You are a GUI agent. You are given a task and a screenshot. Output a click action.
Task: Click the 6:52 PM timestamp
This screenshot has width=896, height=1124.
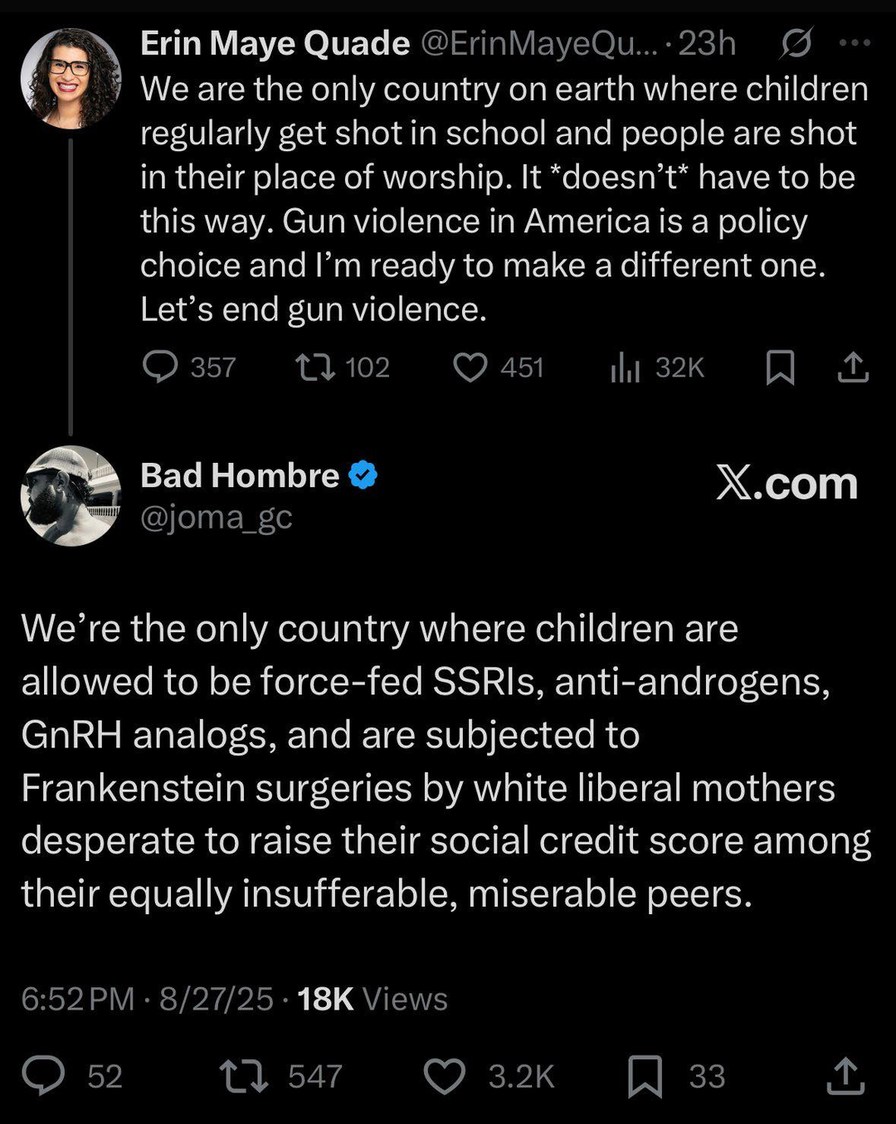click(x=78, y=999)
